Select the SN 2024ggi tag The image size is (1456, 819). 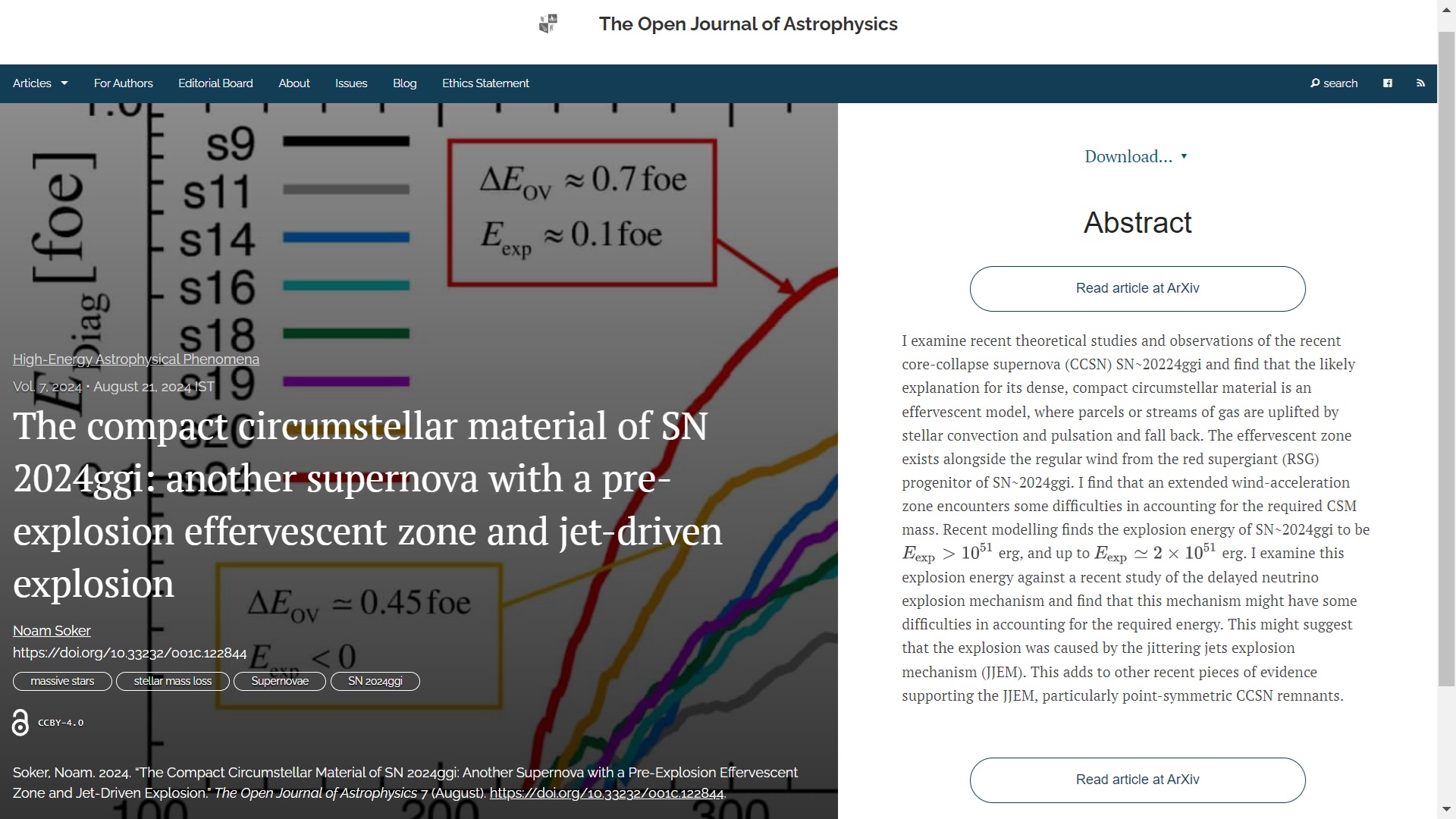point(375,681)
